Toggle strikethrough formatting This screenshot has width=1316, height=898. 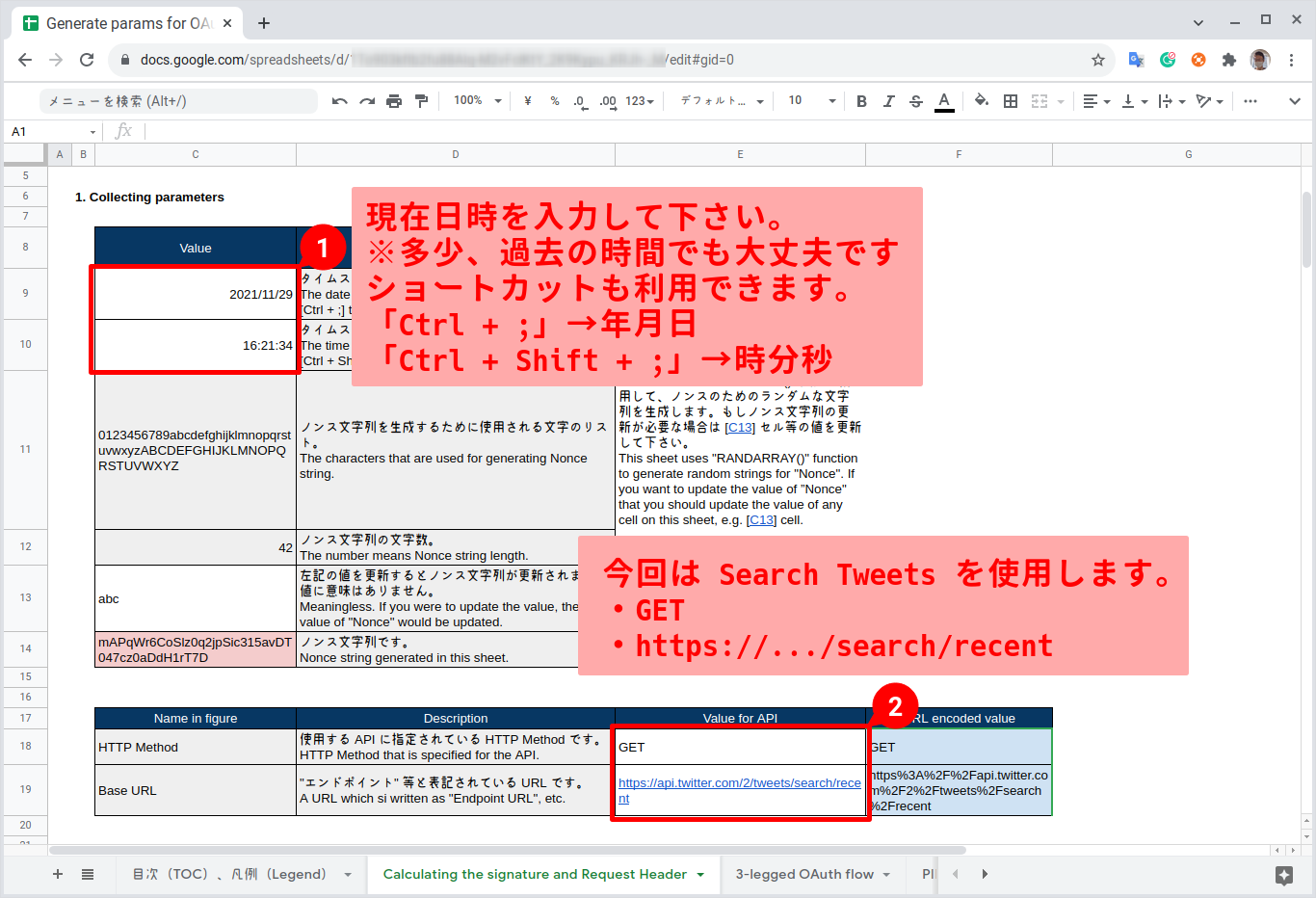(x=915, y=100)
